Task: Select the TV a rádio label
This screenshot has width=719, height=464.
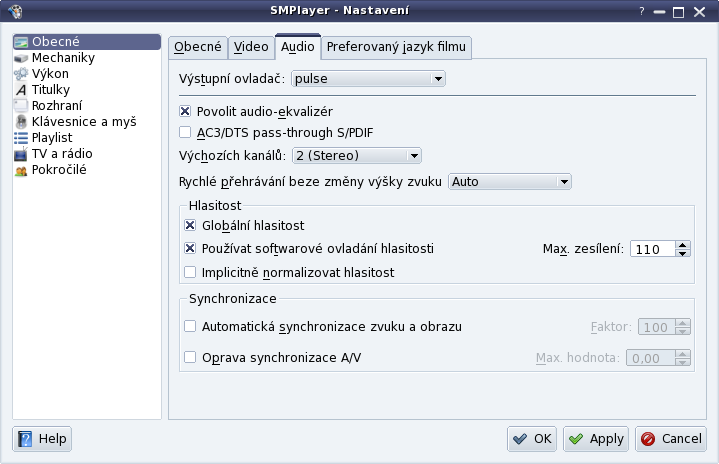Action: (62, 154)
